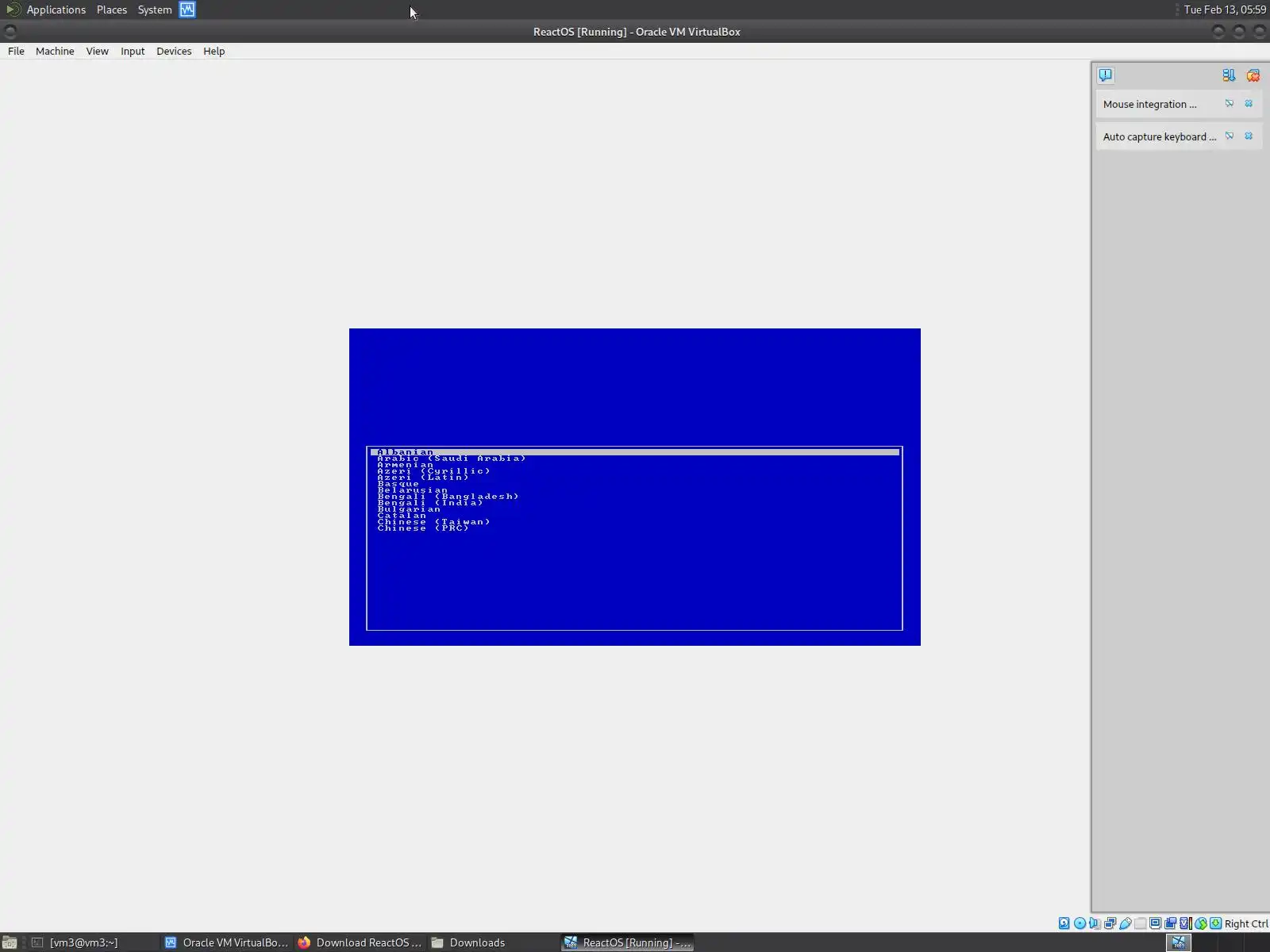1270x952 pixels.
Task: Click the hard disk activity status icon
Action: (x=1064, y=923)
